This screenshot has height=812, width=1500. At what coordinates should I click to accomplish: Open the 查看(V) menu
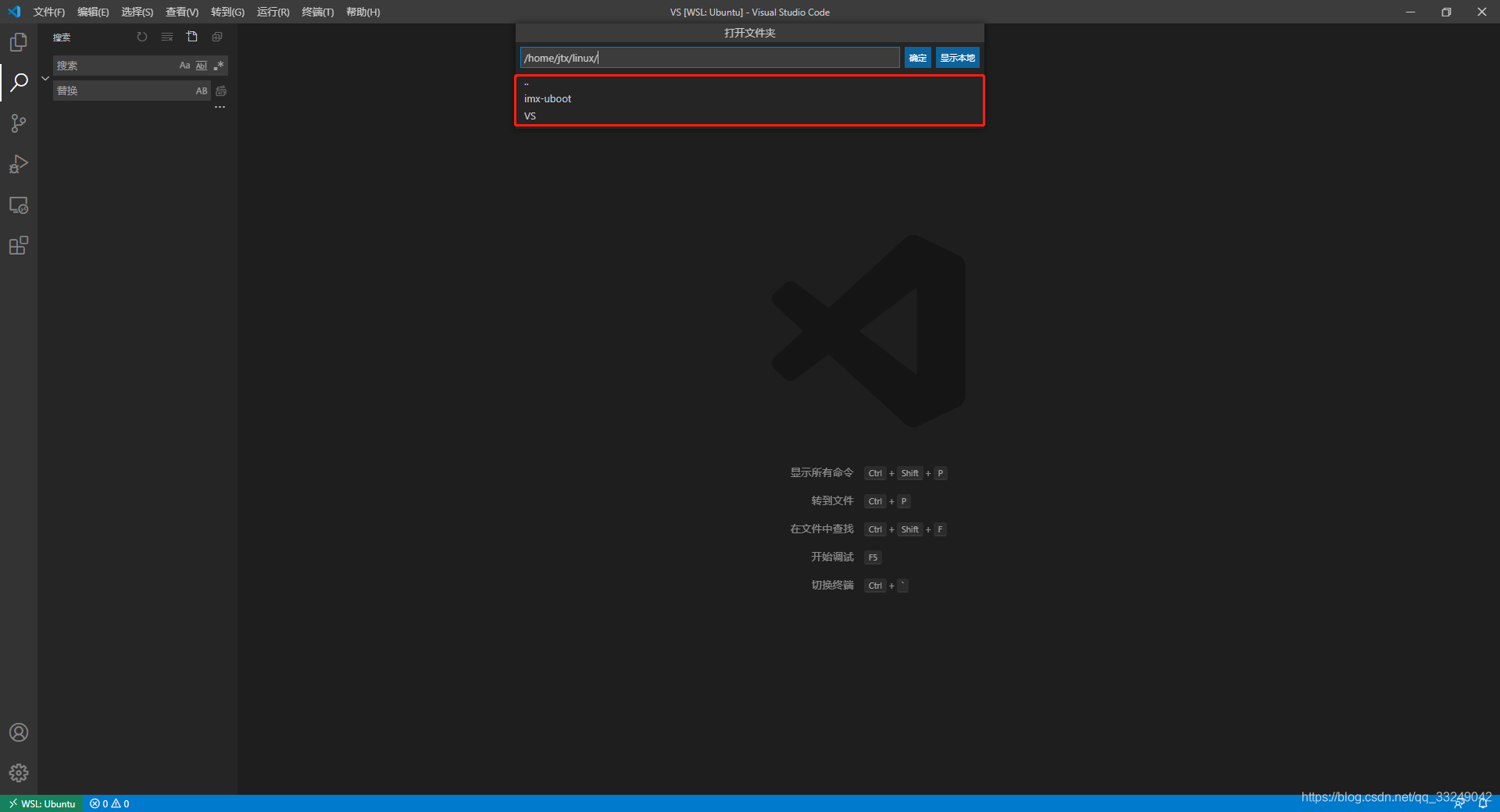tap(182, 12)
